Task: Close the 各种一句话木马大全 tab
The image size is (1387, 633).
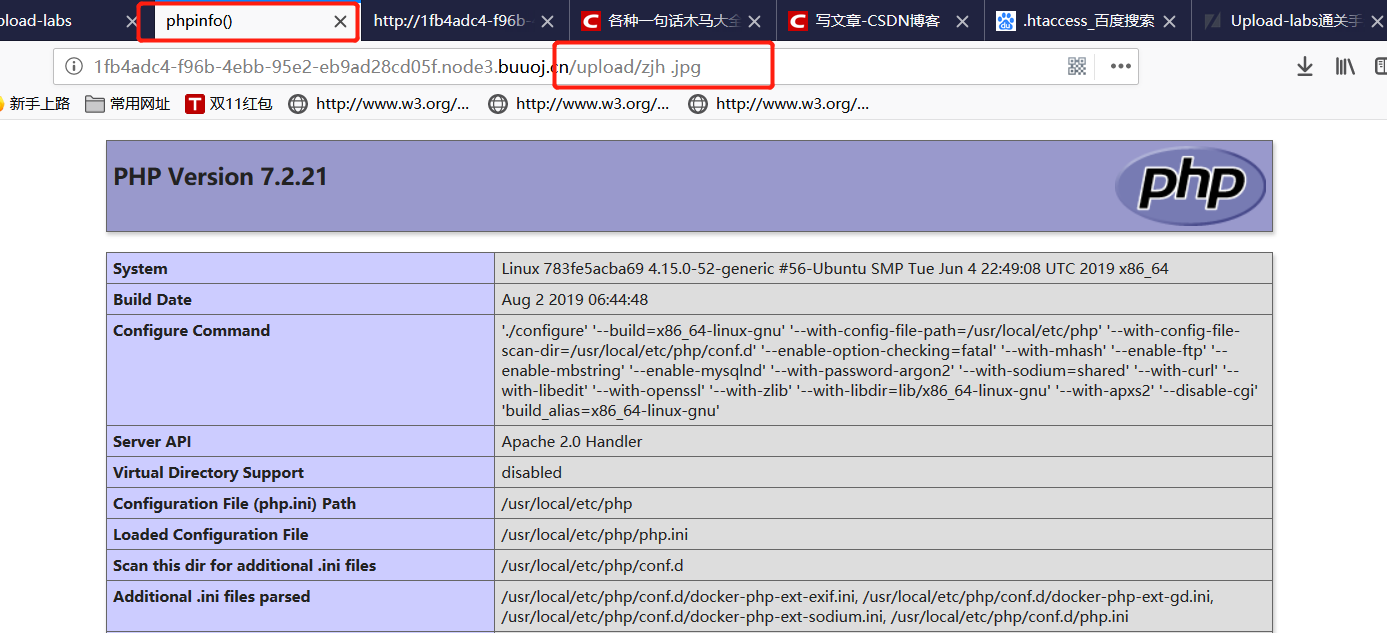Action: (x=754, y=21)
